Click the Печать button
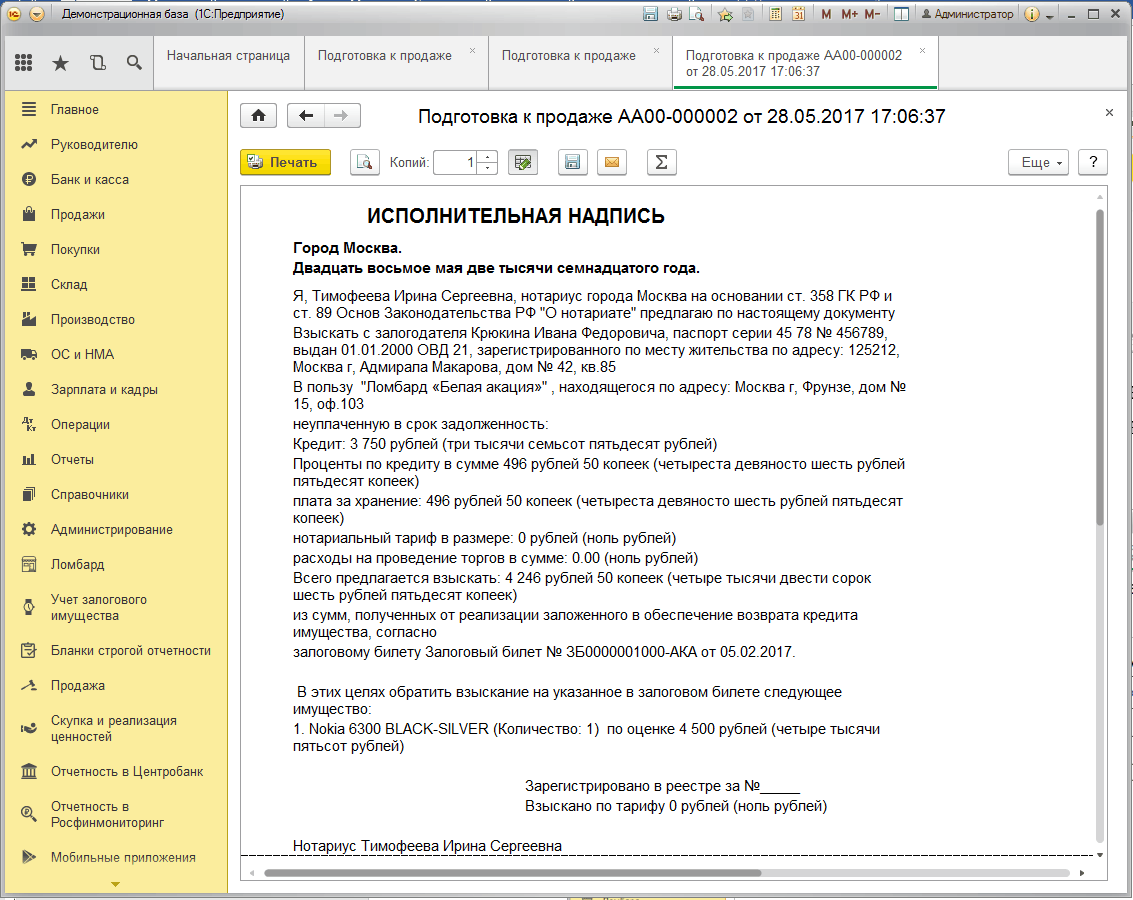 pyautogui.click(x=285, y=162)
